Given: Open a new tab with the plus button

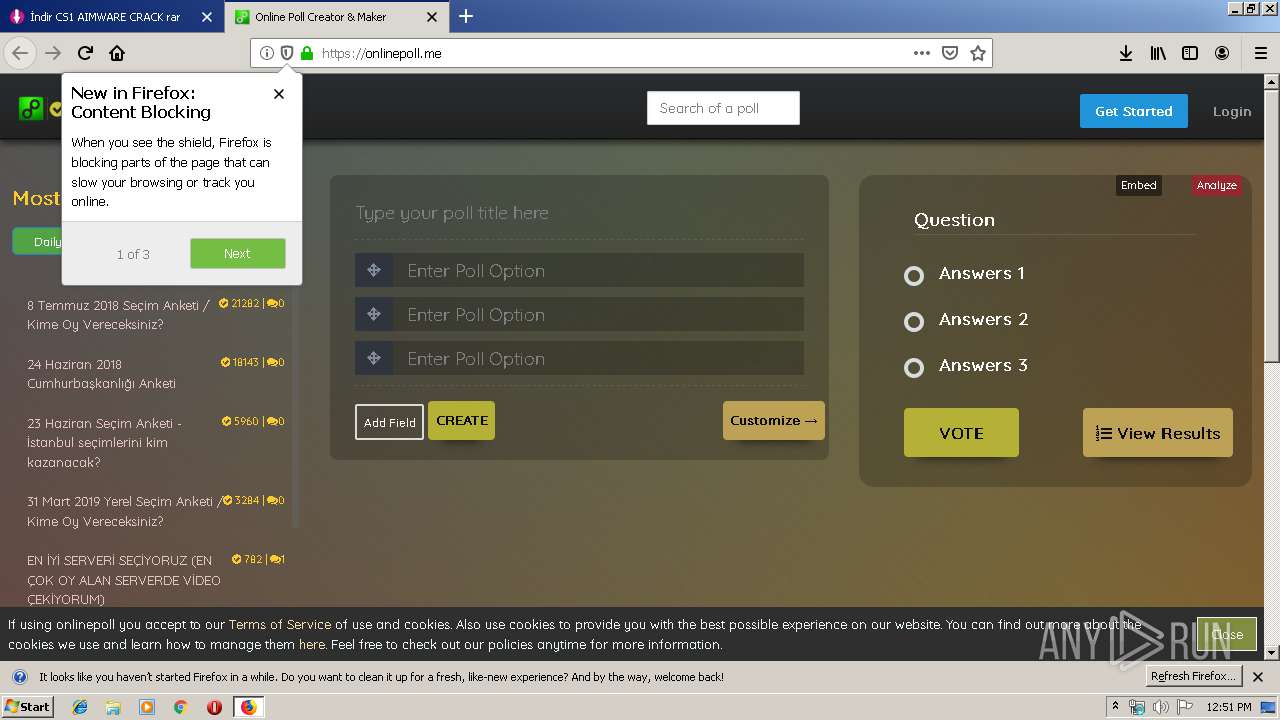Looking at the screenshot, I should click(466, 16).
